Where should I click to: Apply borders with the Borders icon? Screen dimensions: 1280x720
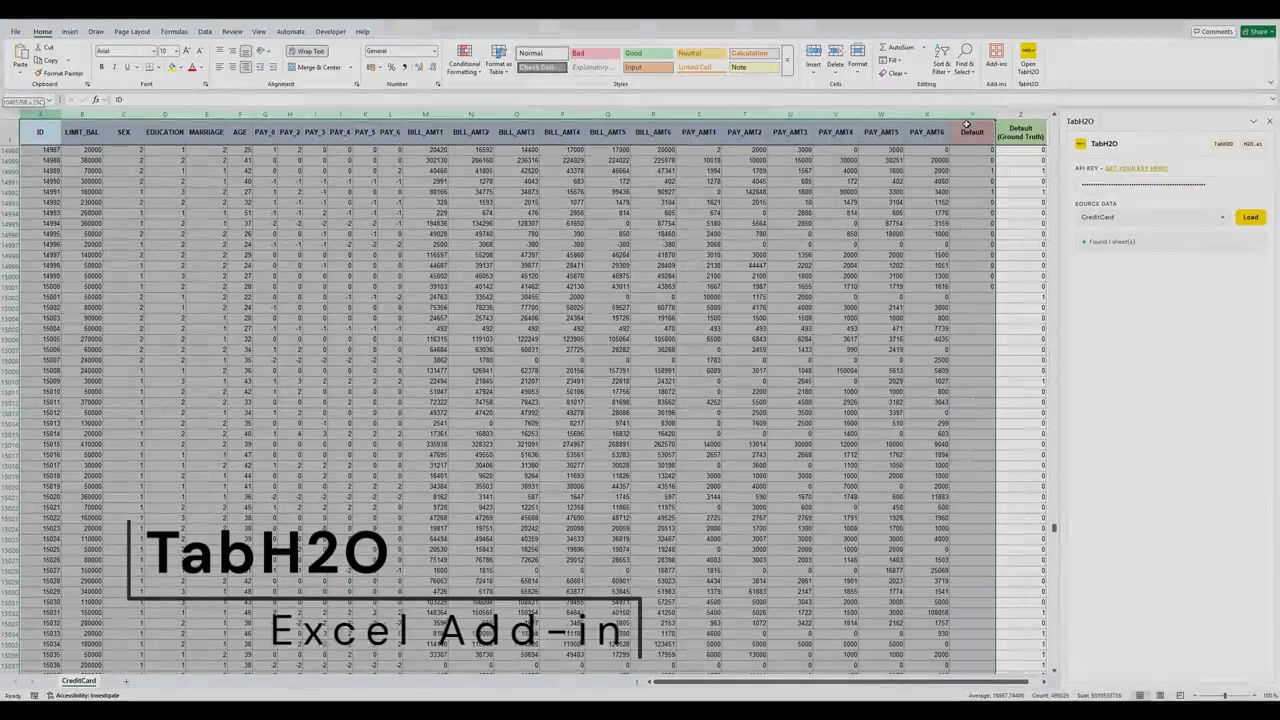pos(149,67)
